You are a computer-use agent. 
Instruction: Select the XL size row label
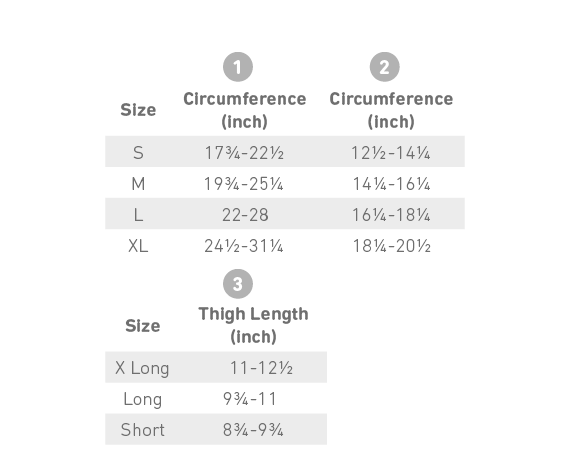138,246
